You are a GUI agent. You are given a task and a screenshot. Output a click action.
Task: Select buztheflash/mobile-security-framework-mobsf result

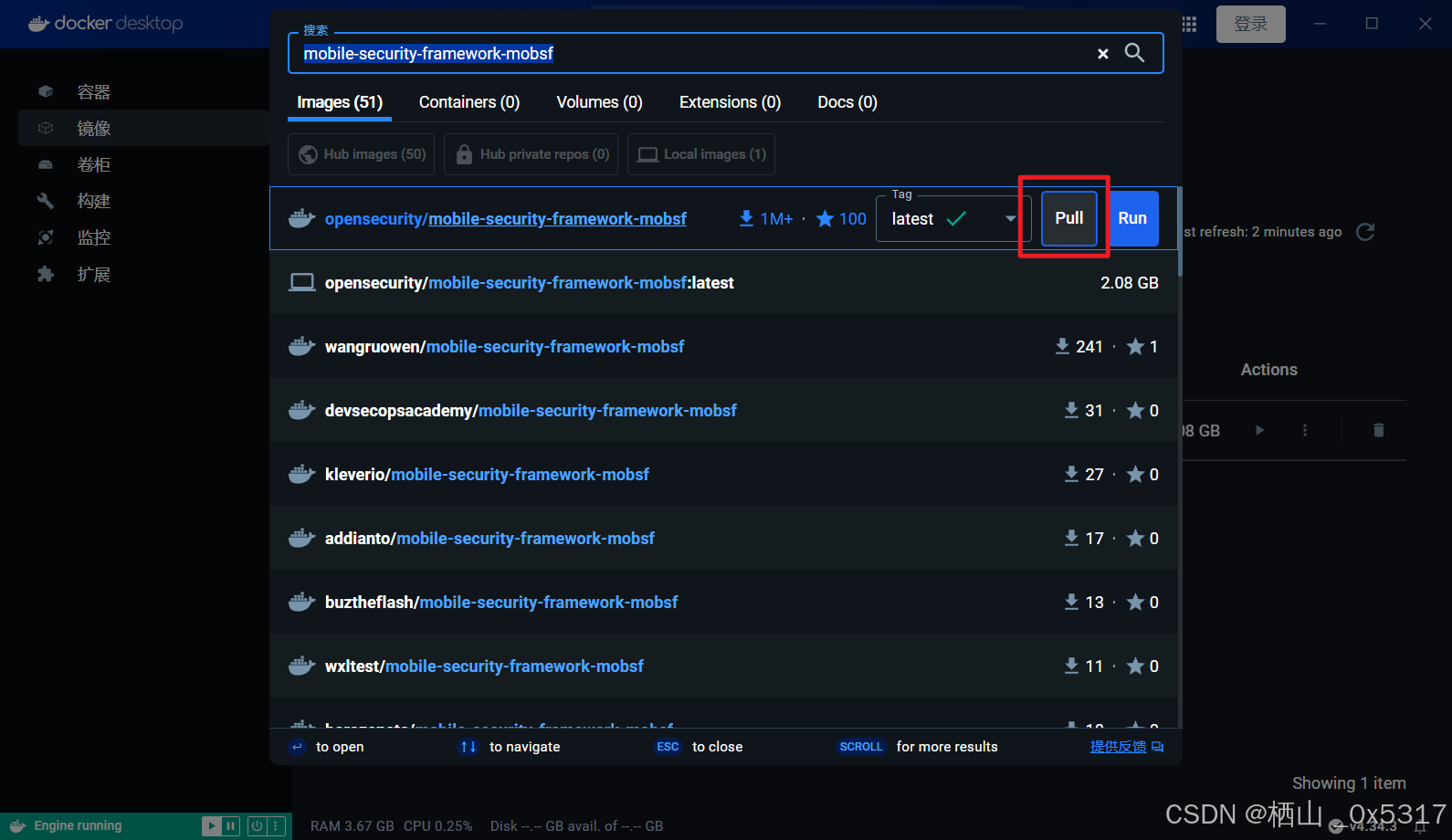point(723,603)
